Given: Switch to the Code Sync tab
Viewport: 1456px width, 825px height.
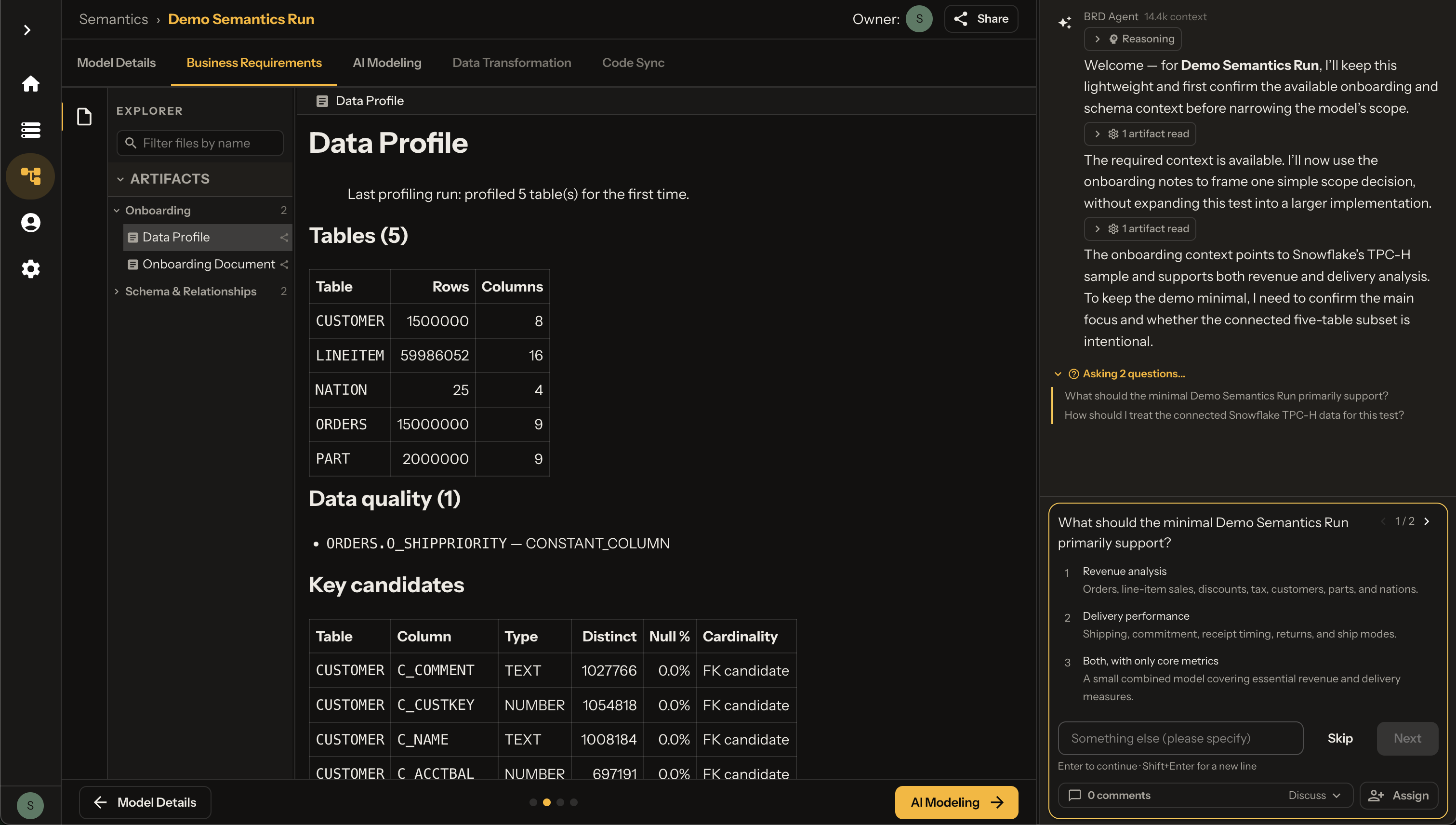Looking at the screenshot, I should pos(633,62).
